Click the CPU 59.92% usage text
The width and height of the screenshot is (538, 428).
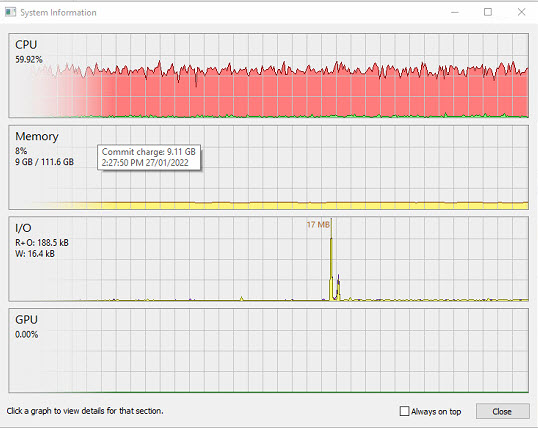click(29, 59)
